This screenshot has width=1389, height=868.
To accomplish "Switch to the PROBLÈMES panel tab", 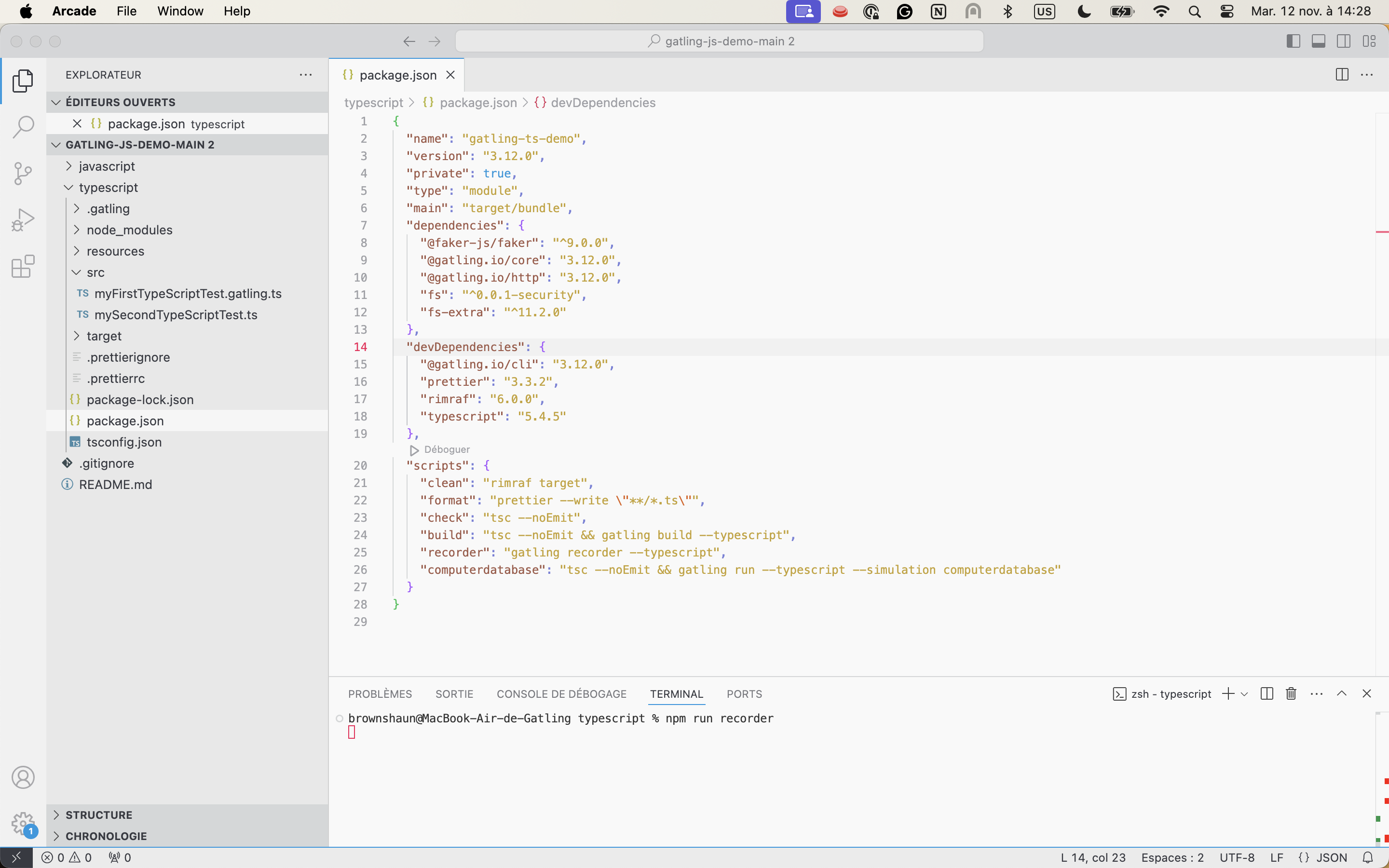I will point(380,693).
